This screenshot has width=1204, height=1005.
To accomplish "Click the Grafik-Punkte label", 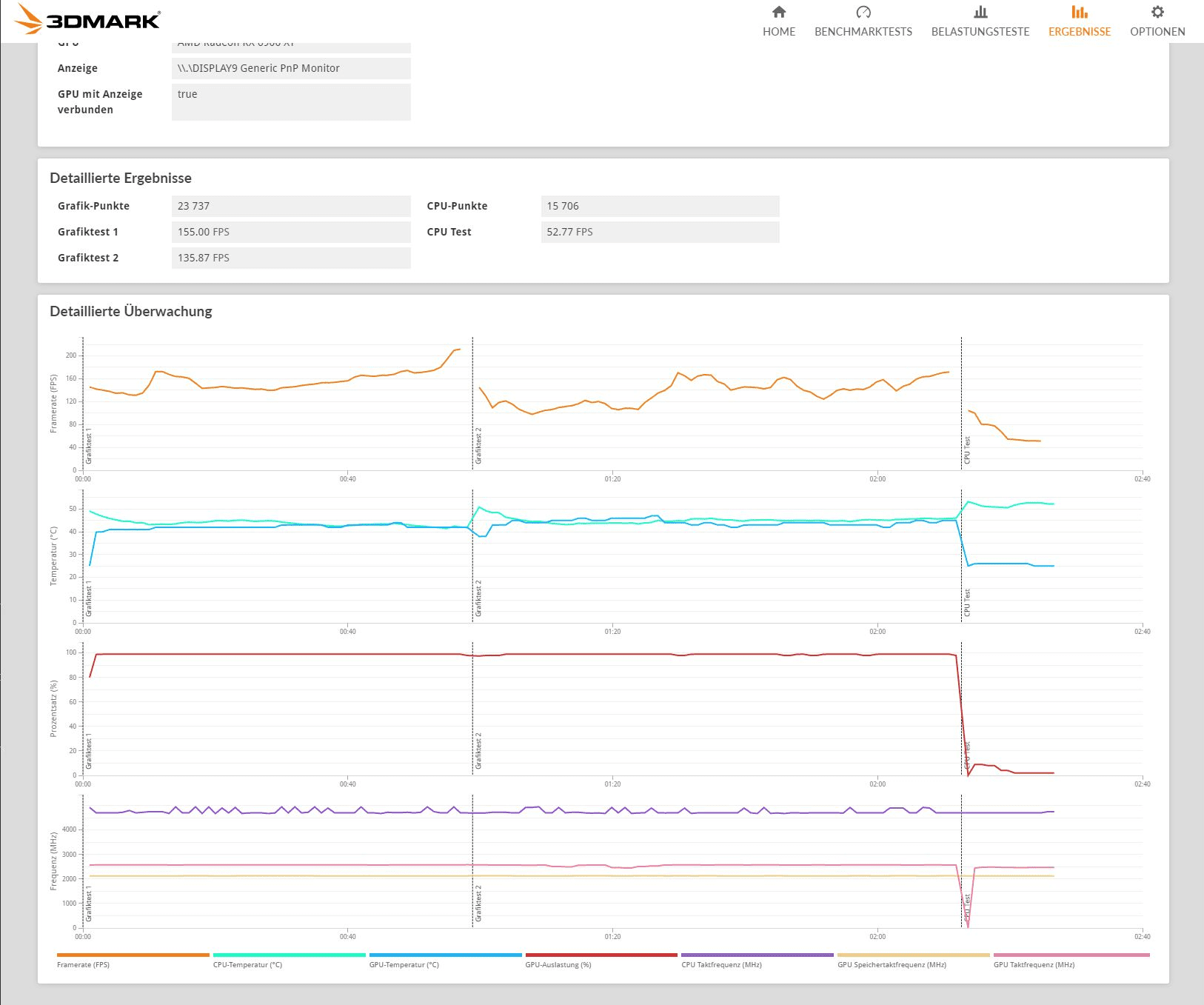I will pyautogui.click(x=93, y=206).
